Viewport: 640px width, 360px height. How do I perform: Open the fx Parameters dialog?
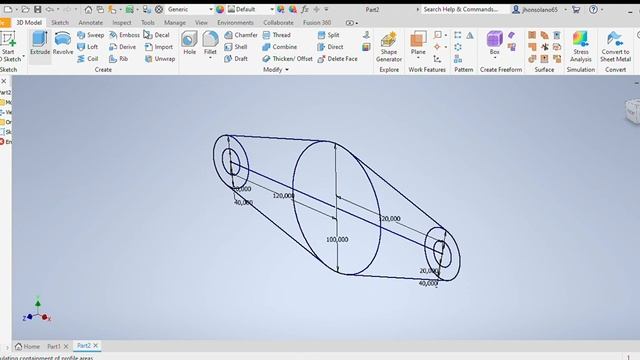pos(304,9)
